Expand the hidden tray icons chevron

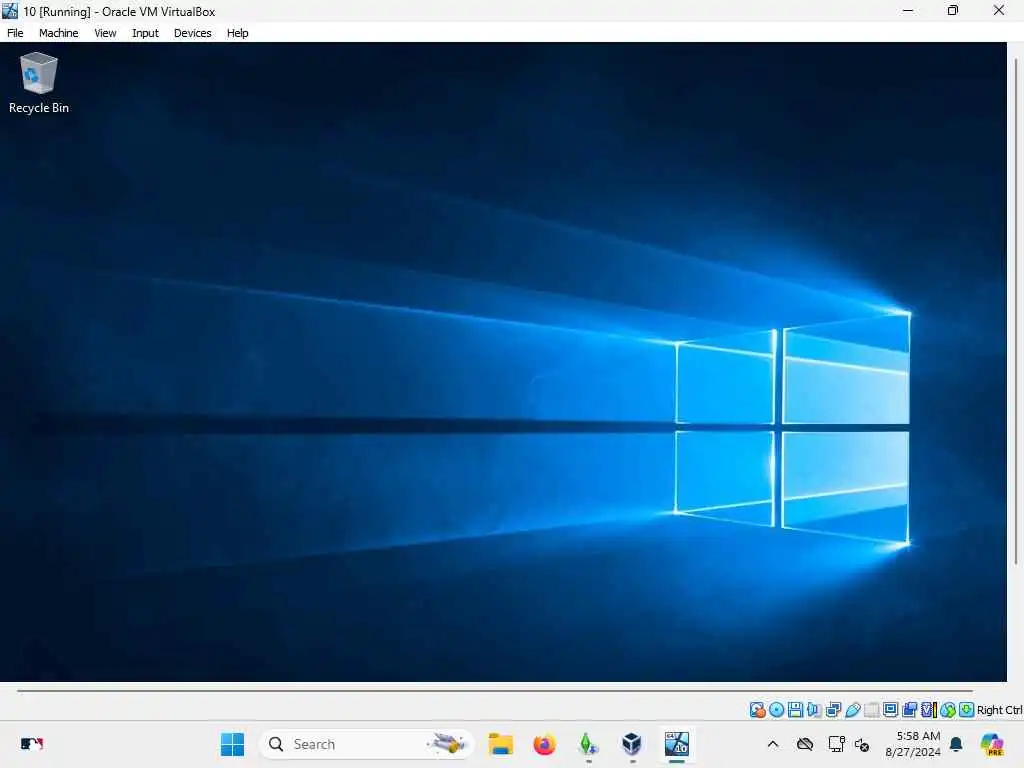tap(773, 744)
